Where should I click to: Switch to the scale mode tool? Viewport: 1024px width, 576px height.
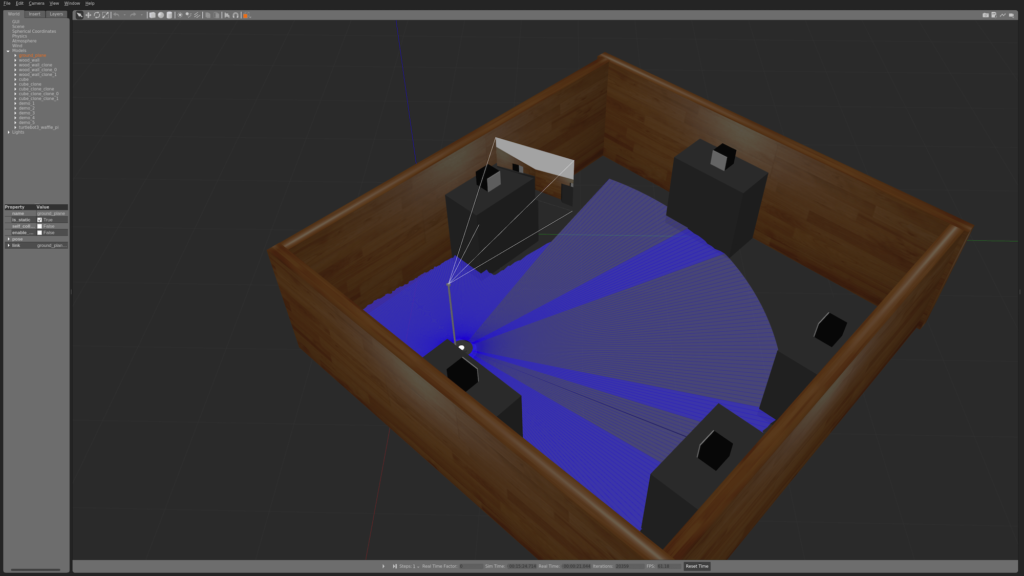click(x=105, y=15)
